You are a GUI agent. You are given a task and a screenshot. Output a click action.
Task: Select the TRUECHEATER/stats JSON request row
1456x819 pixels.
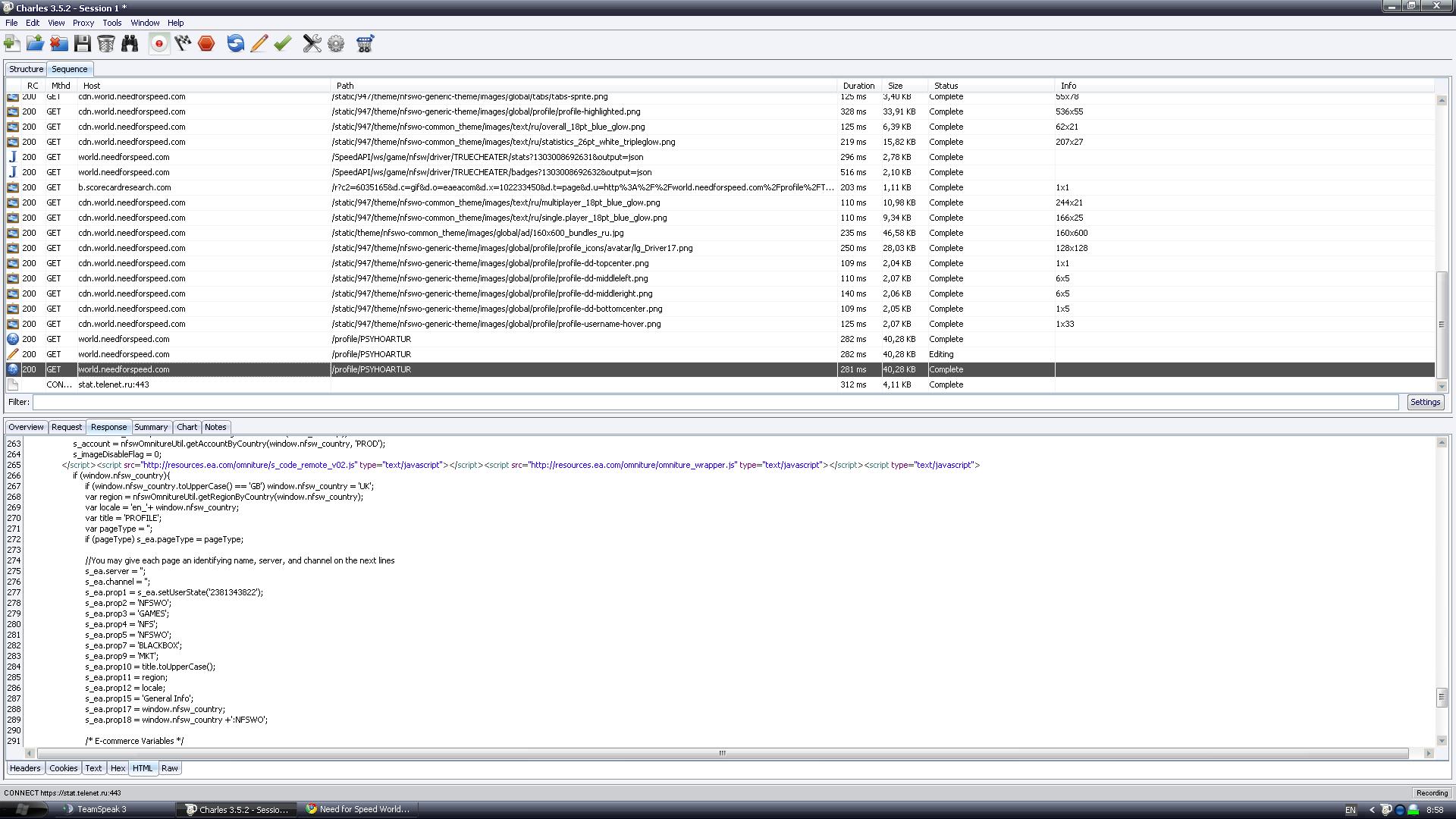point(720,157)
